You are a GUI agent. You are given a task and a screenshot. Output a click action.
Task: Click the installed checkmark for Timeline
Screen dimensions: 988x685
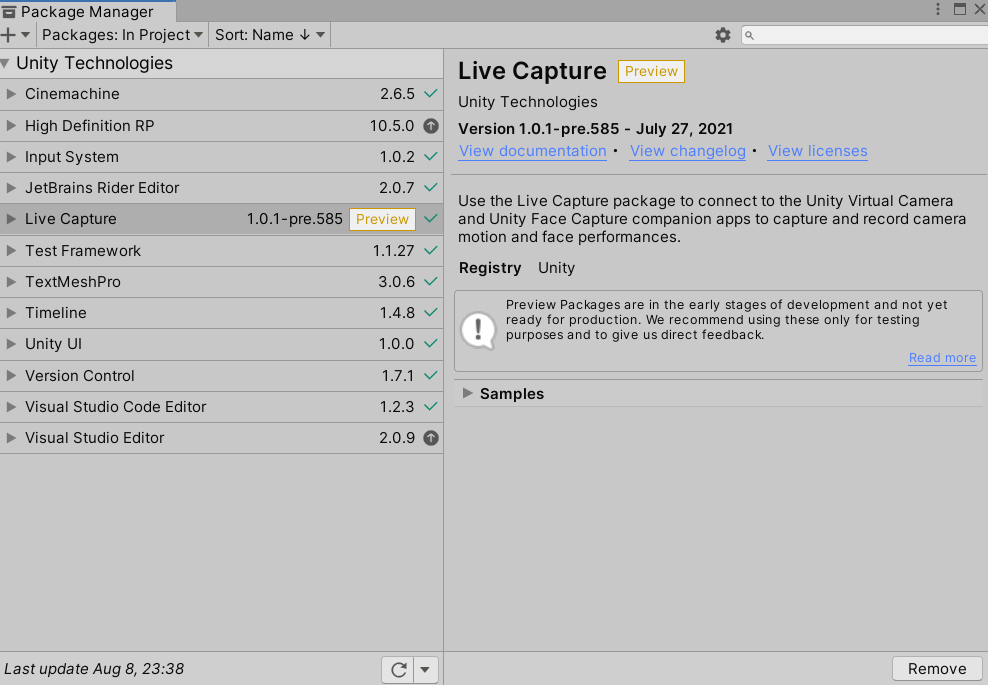point(431,313)
